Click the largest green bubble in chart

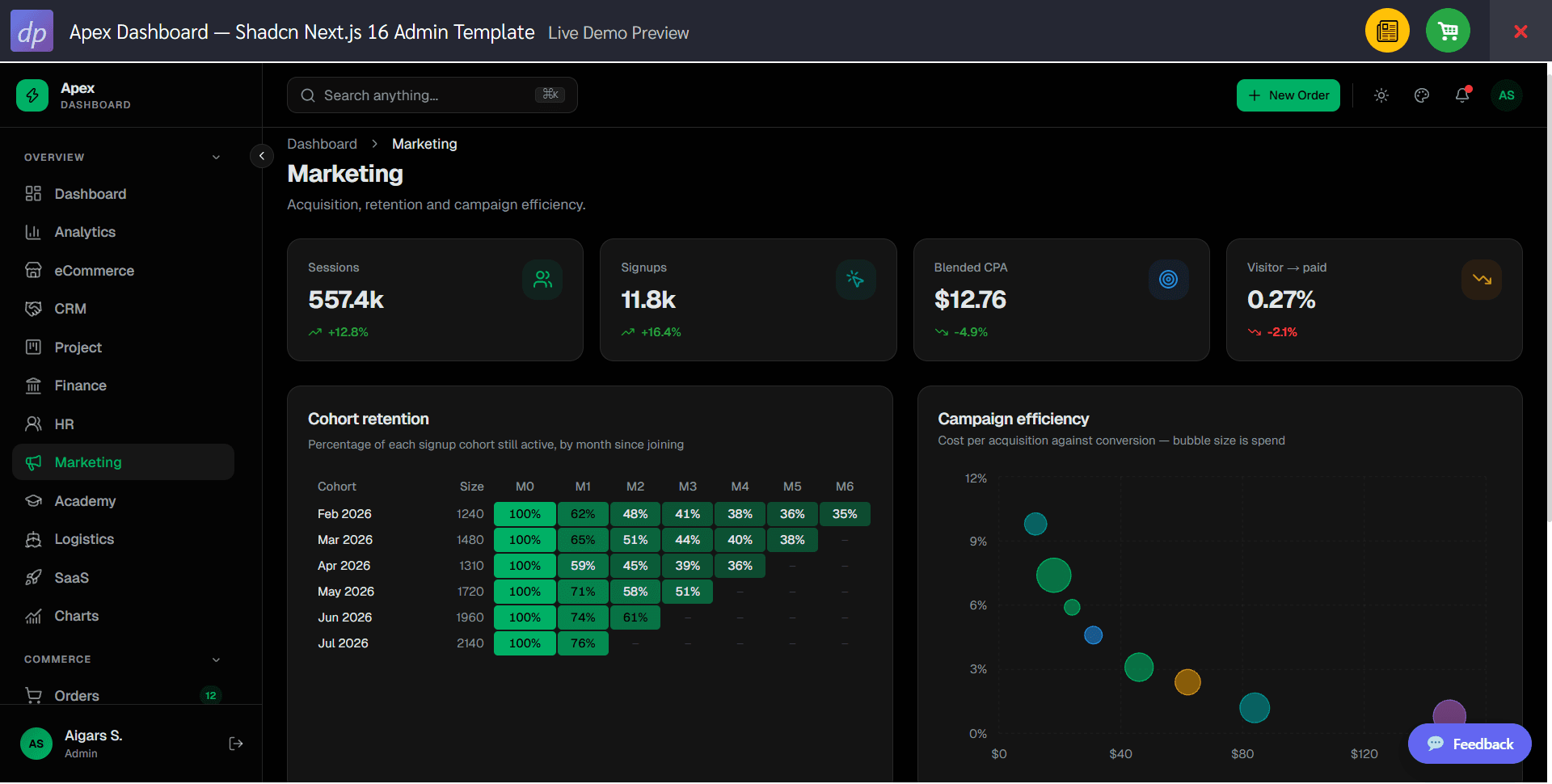pos(1053,575)
